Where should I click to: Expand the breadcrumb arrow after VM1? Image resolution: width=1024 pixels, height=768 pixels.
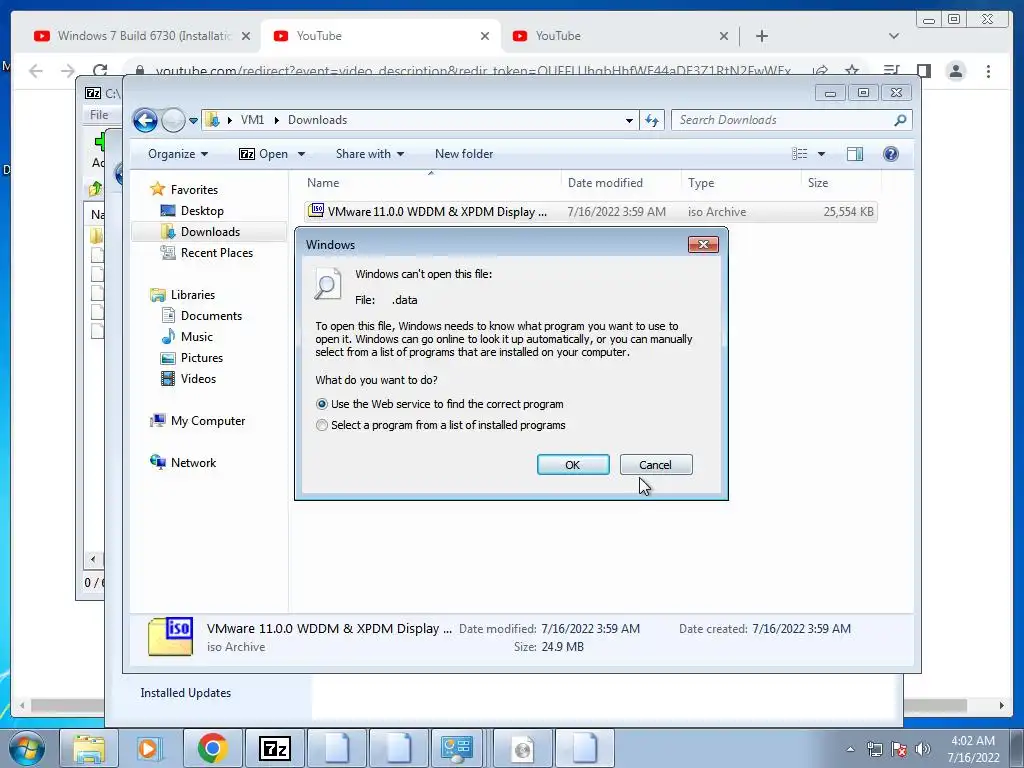coord(276,120)
